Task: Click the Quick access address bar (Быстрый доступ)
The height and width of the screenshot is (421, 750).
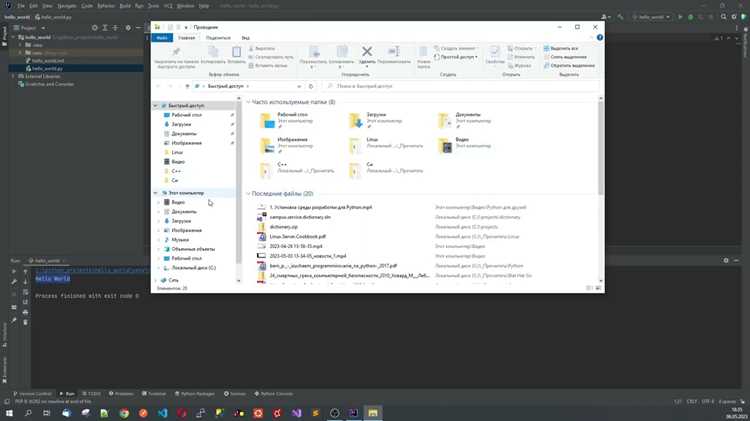Action: point(247,86)
